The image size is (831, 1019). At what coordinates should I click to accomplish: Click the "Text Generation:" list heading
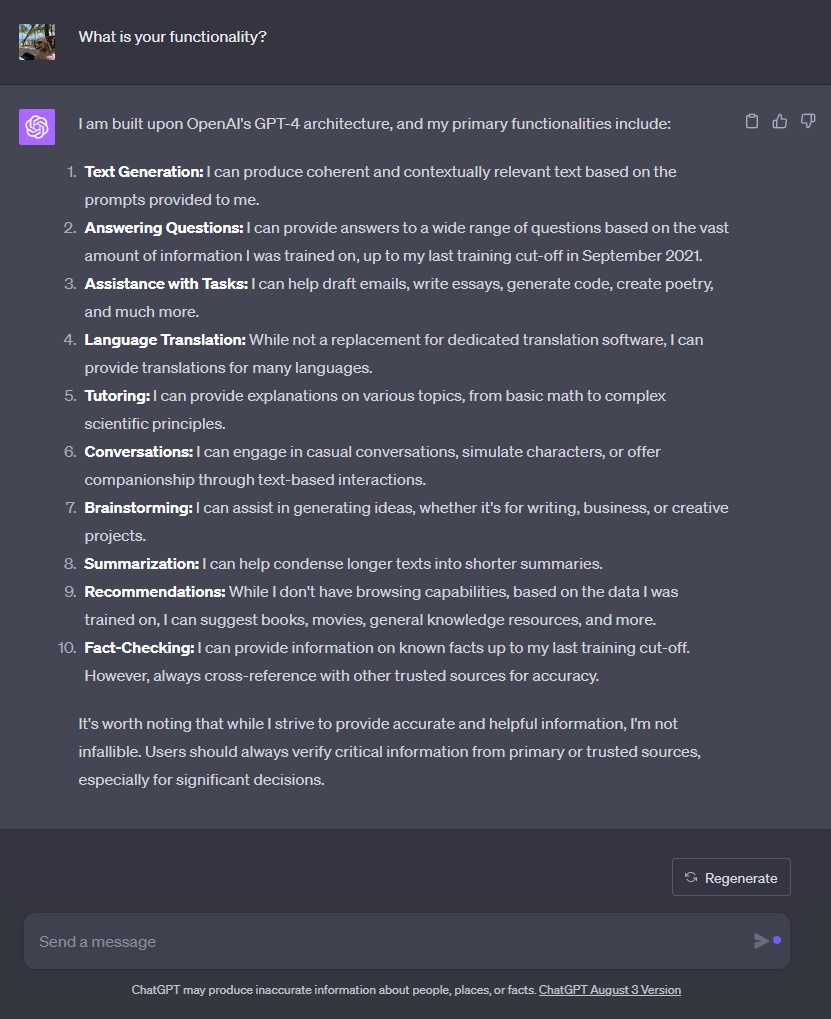pos(144,172)
